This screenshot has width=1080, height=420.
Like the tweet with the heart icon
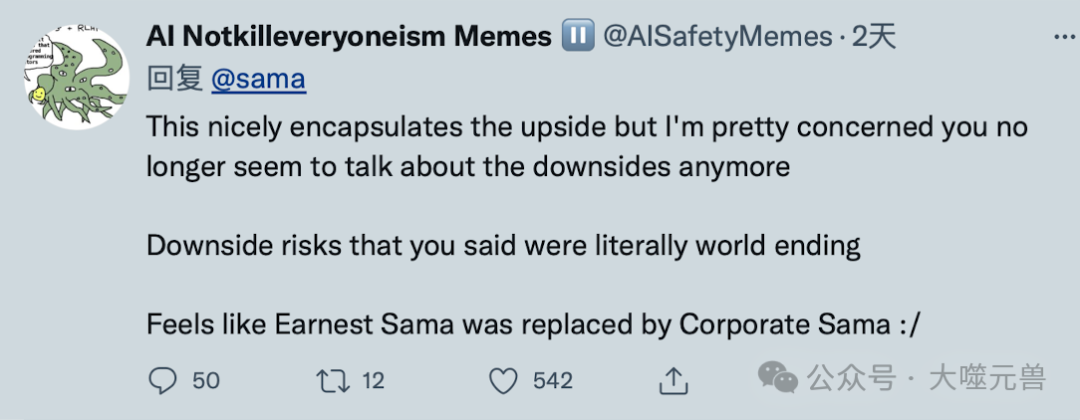(505, 380)
